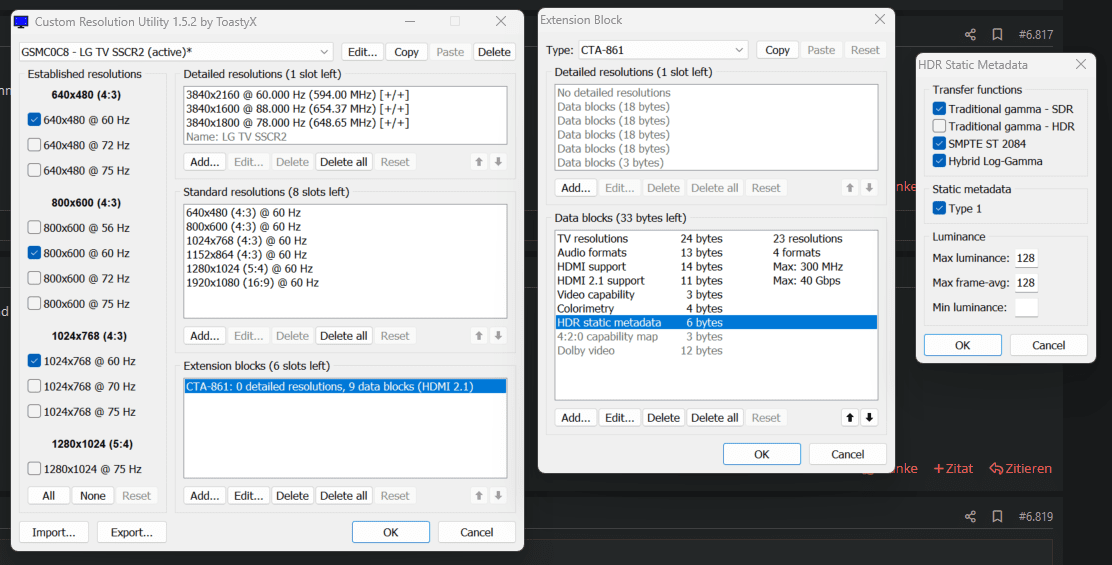Click the Export... button
Viewport: 1112px width, 565px height.
point(131,532)
